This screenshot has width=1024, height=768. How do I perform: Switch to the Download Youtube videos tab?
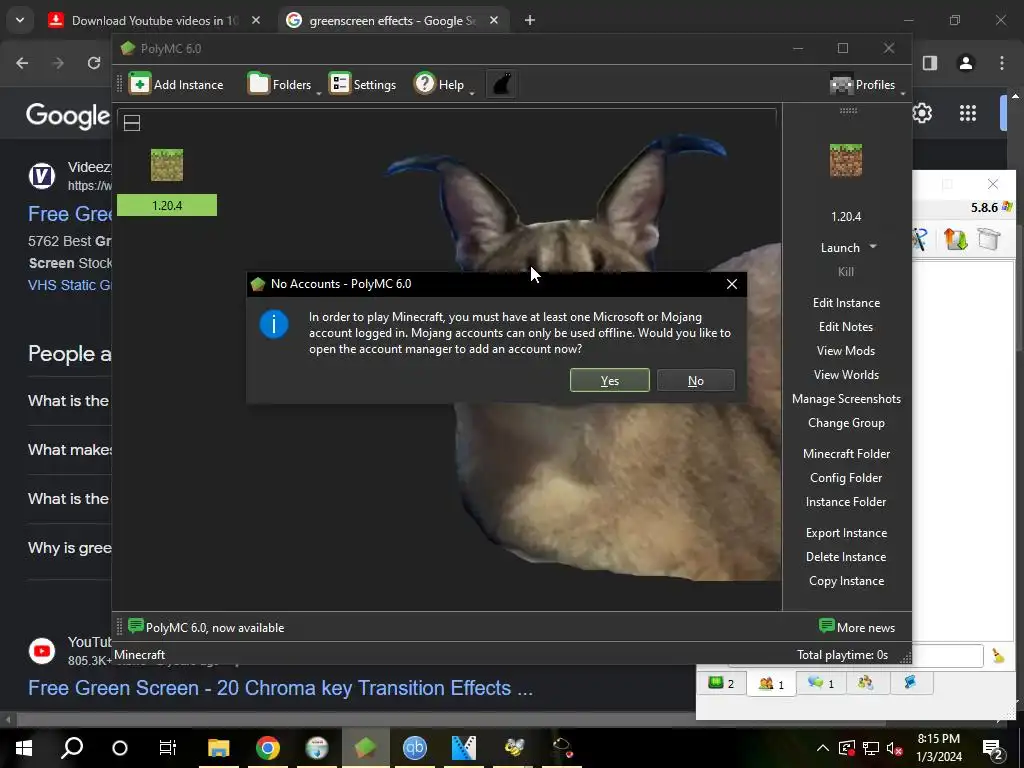[x=155, y=20]
